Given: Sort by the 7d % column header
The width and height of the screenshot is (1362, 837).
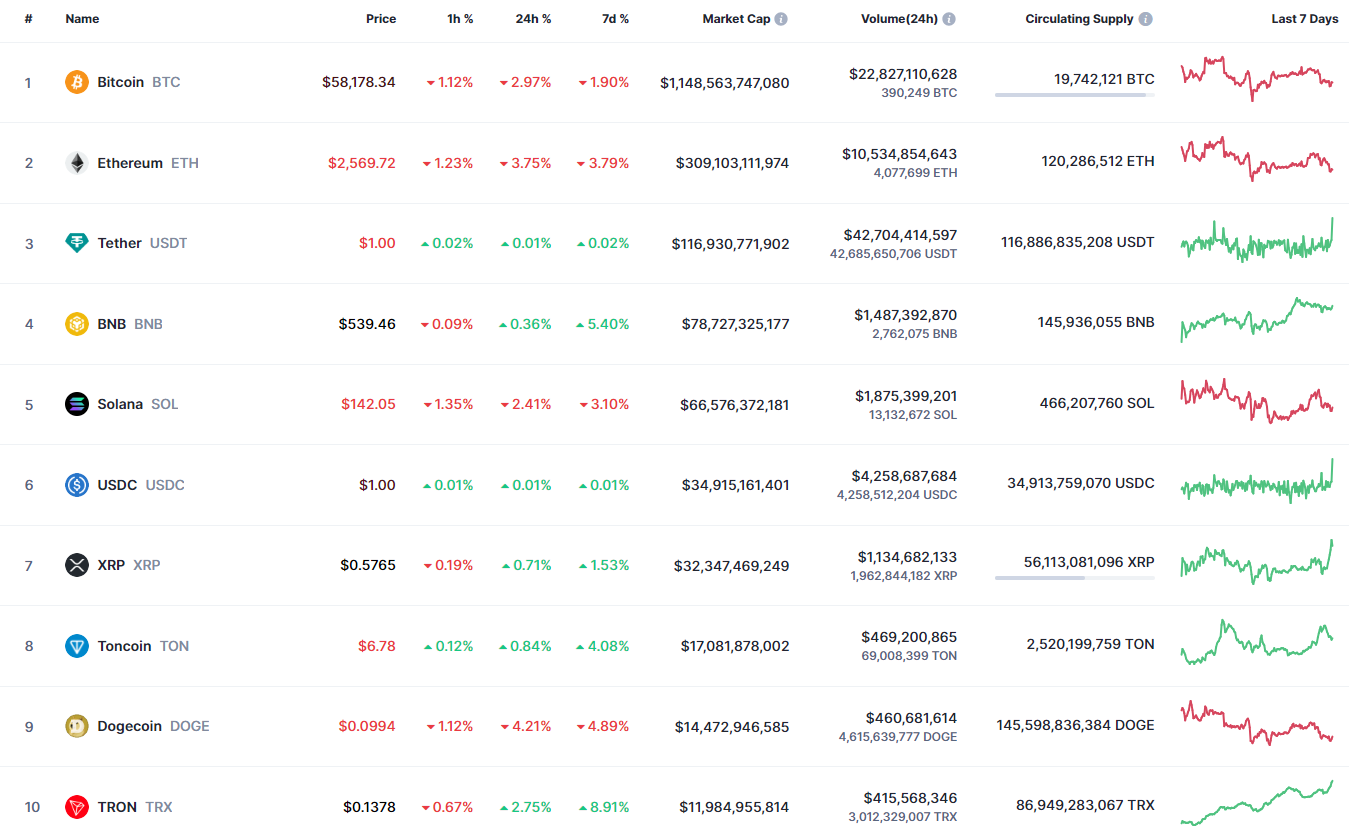Looking at the screenshot, I should click(x=615, y=19).
